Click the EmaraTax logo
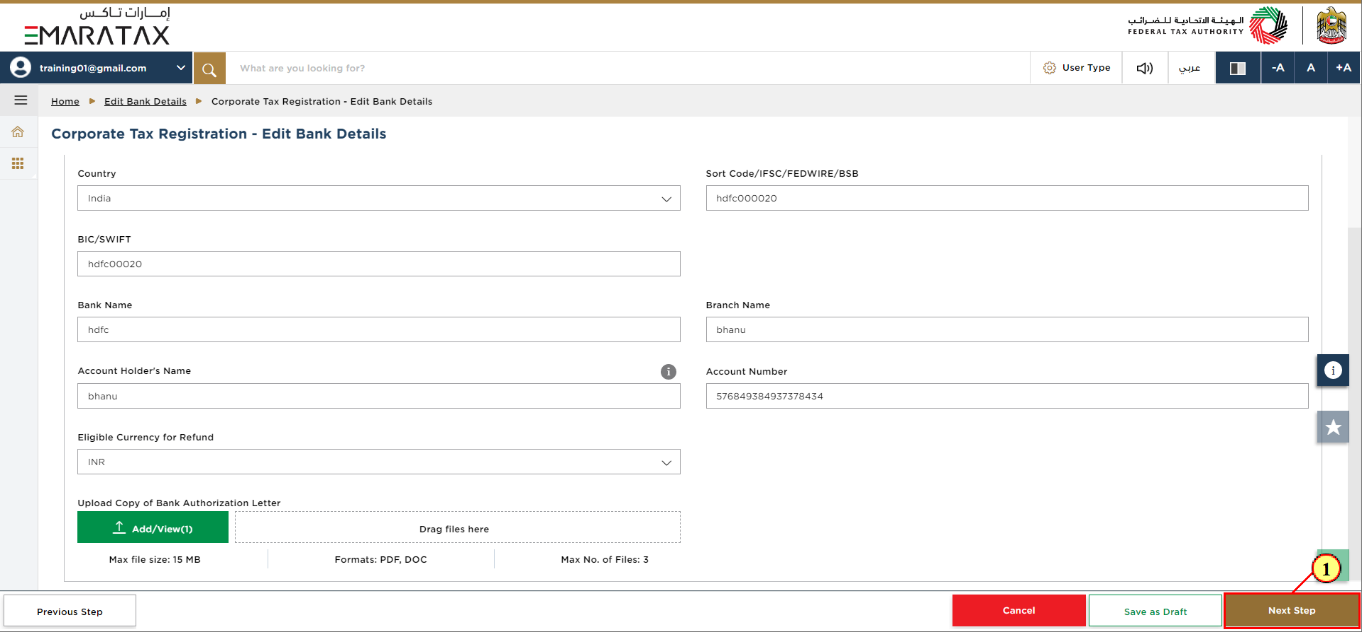Image resolution: width=1362 pixels, height=632 pixels. (97, 26)
